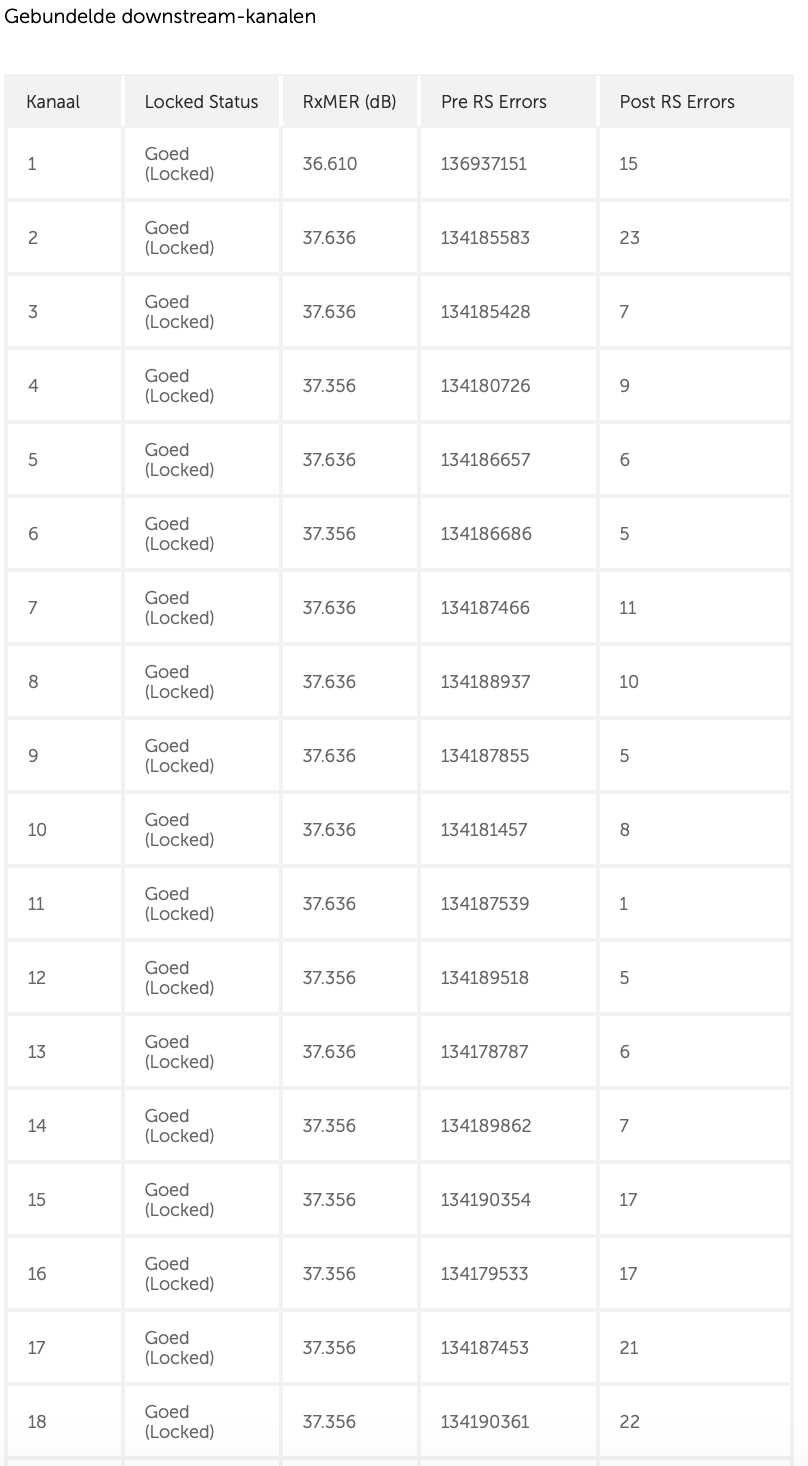The height and width of the screenshot is (1466, 808).
Task: Click Post RS Errors value 21
Action: tap(629, 1348)
